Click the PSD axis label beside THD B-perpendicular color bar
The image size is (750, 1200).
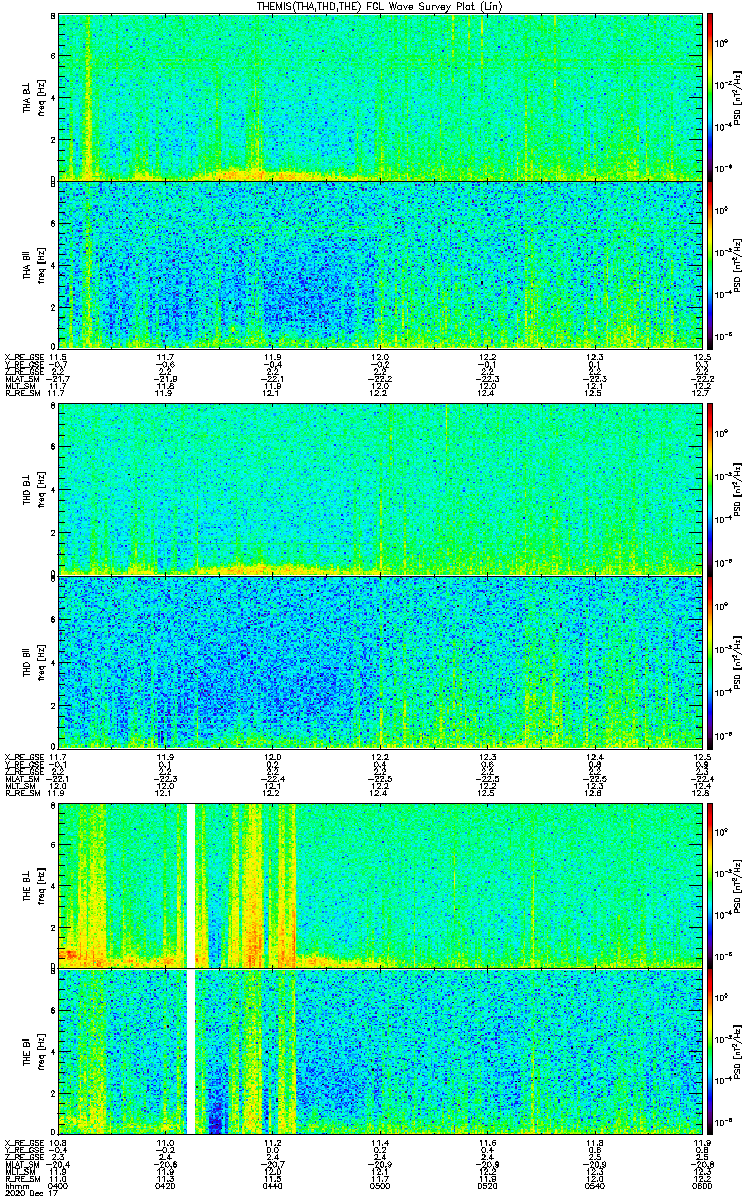pyautogui.click(x=737, y=490)
